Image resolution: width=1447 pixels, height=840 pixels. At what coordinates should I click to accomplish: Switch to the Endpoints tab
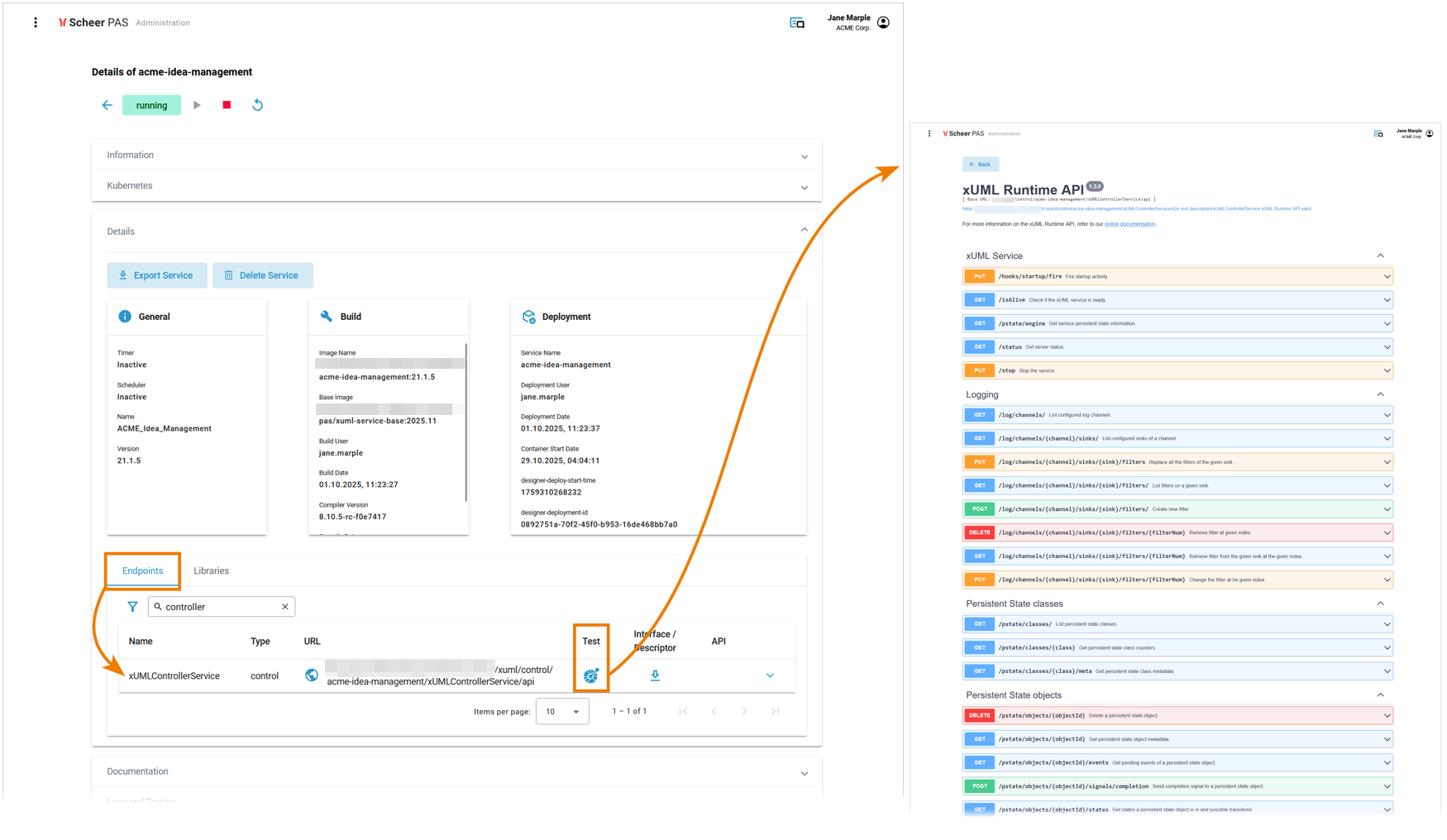(x=142, y=571)
